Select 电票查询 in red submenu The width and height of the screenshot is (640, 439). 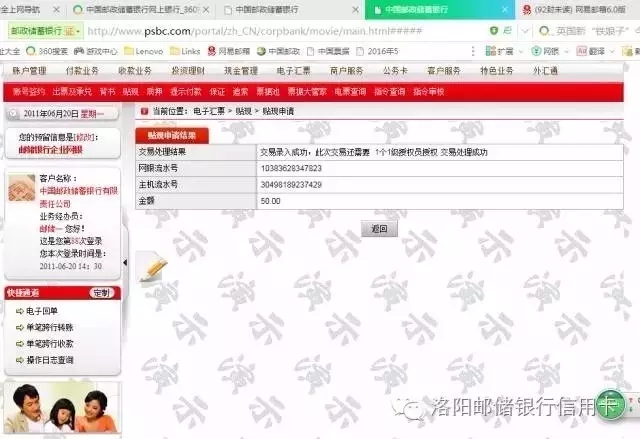coord(350,92)
